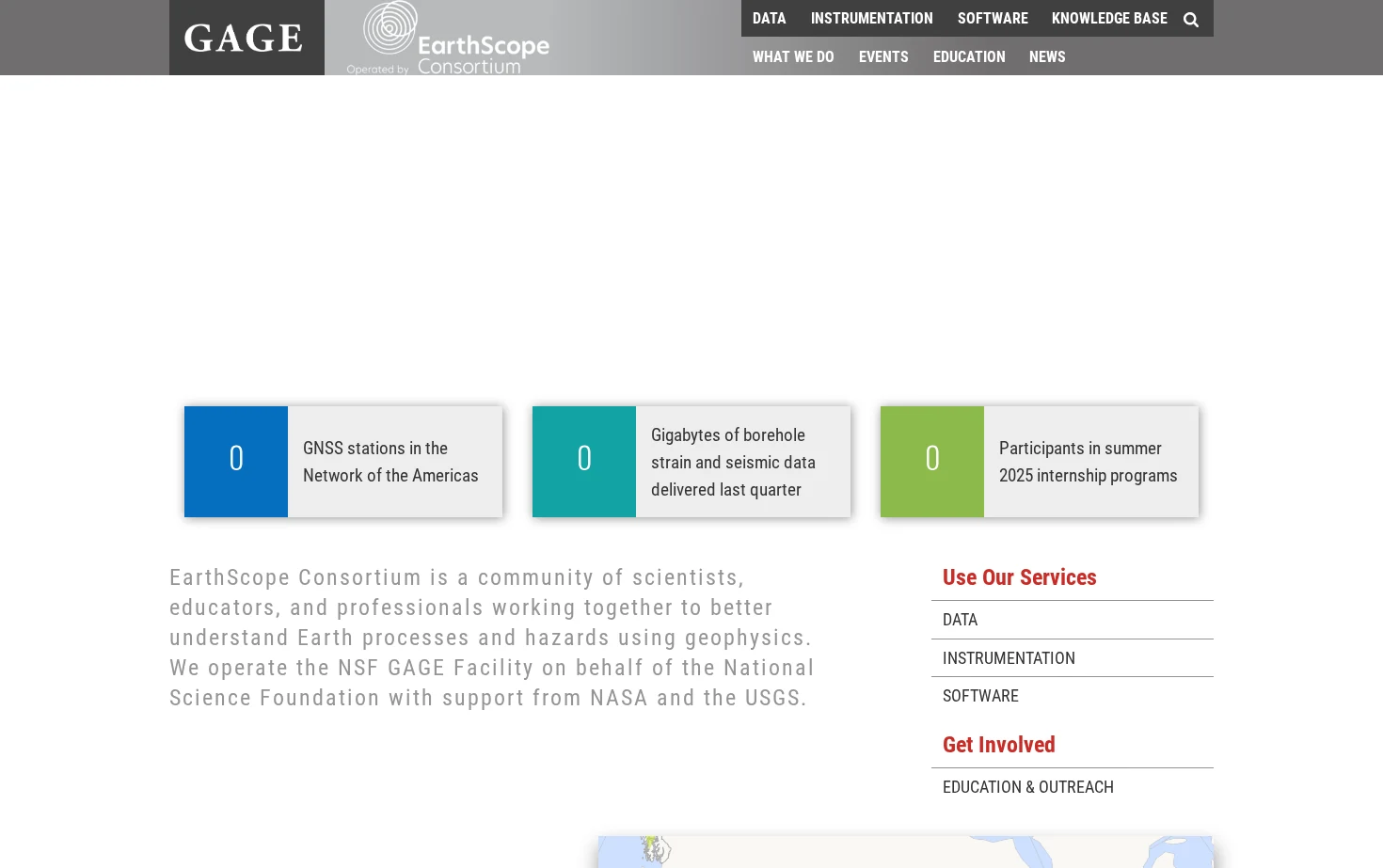The width and height of the screenshot is (1383, 868).
Task: Click the Use Our Services heading
Action: (1019, 577)
